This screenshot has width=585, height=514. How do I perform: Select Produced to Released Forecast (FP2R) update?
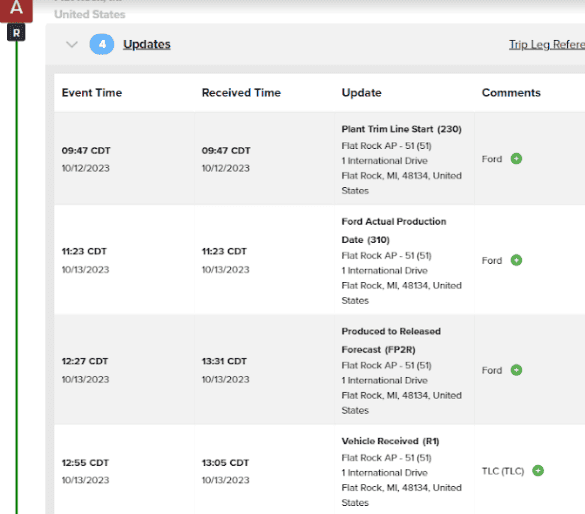(x=391, y=340)
